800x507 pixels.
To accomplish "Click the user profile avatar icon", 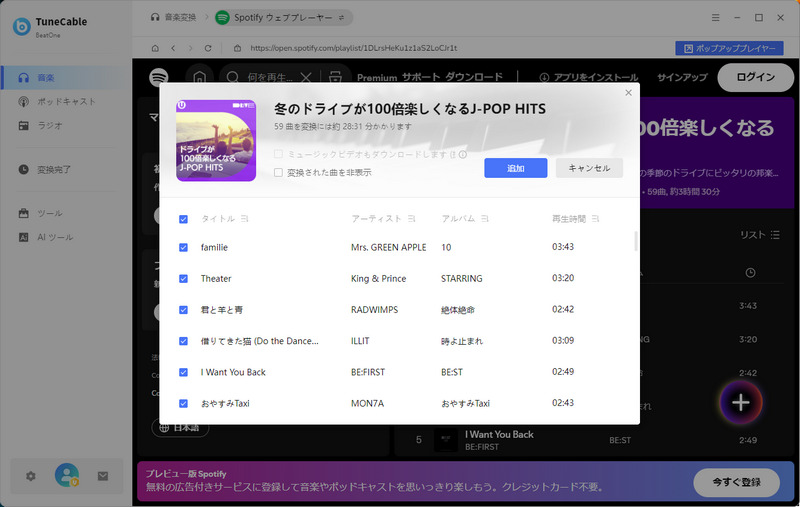I will click(x=67, y=475).
